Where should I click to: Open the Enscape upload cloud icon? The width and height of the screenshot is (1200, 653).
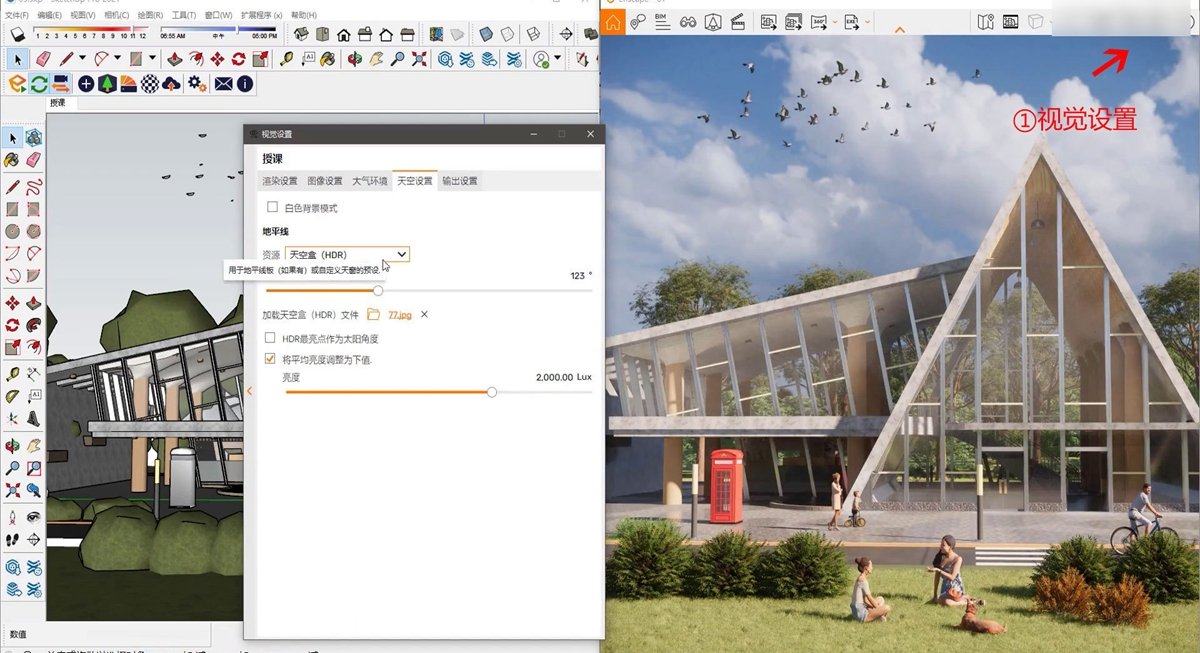click(171, 84)
